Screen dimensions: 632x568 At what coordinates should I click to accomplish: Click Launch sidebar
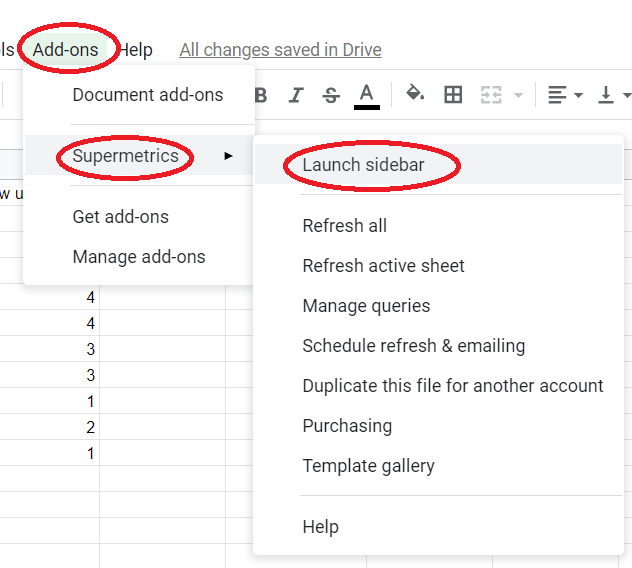(438, 164)
